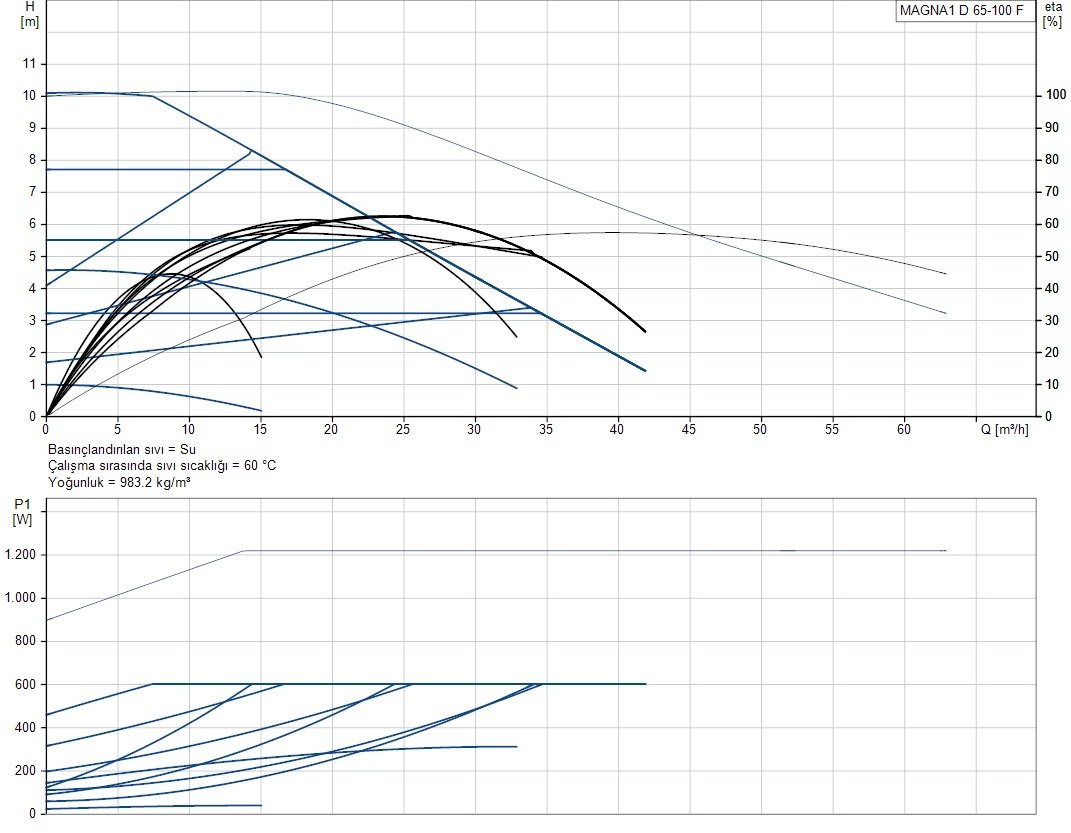Click the 'H [m]' axis label
1071x833 pixels.
pos(29,14)
